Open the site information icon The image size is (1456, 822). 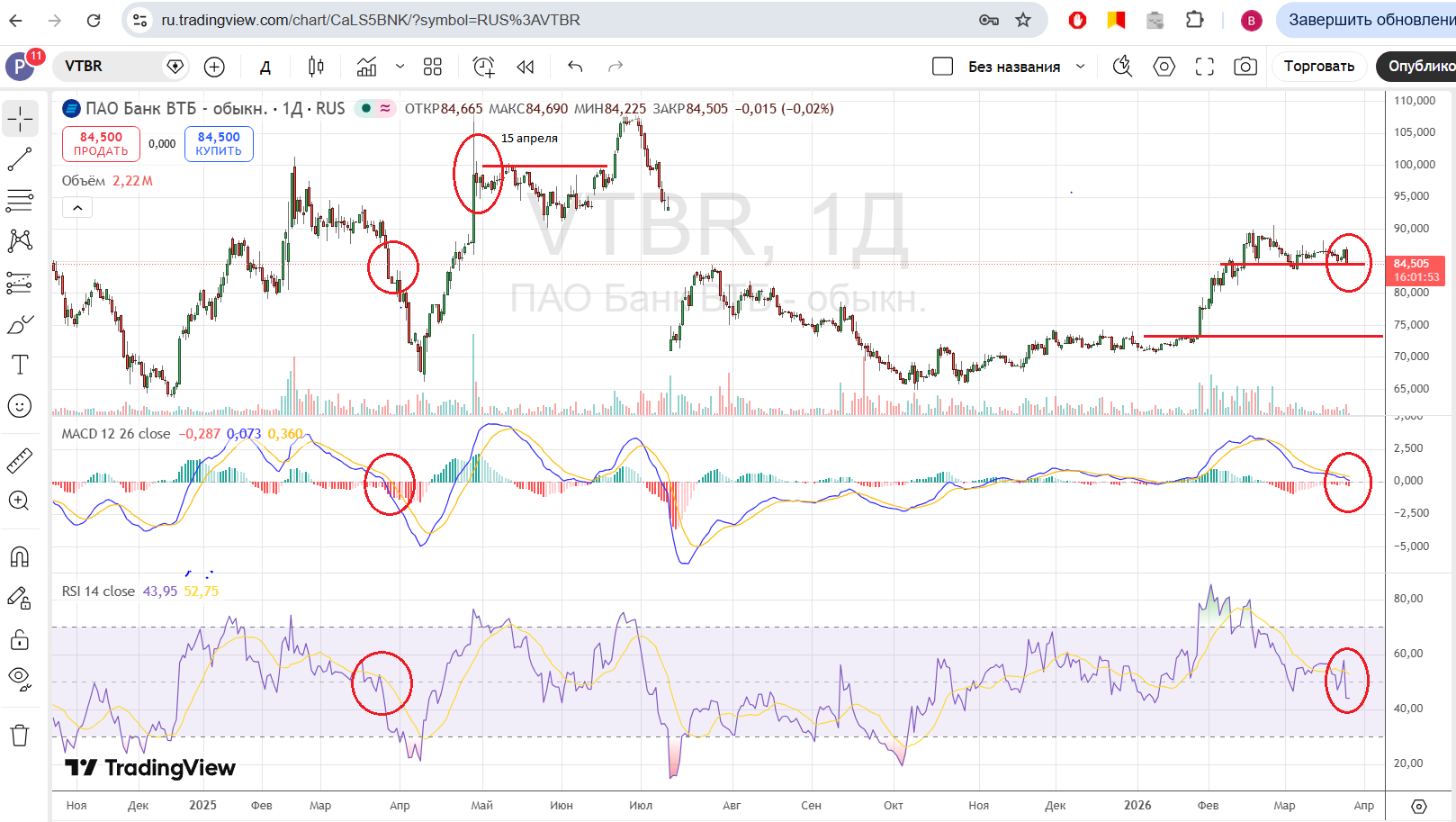[x=139, y=20]
